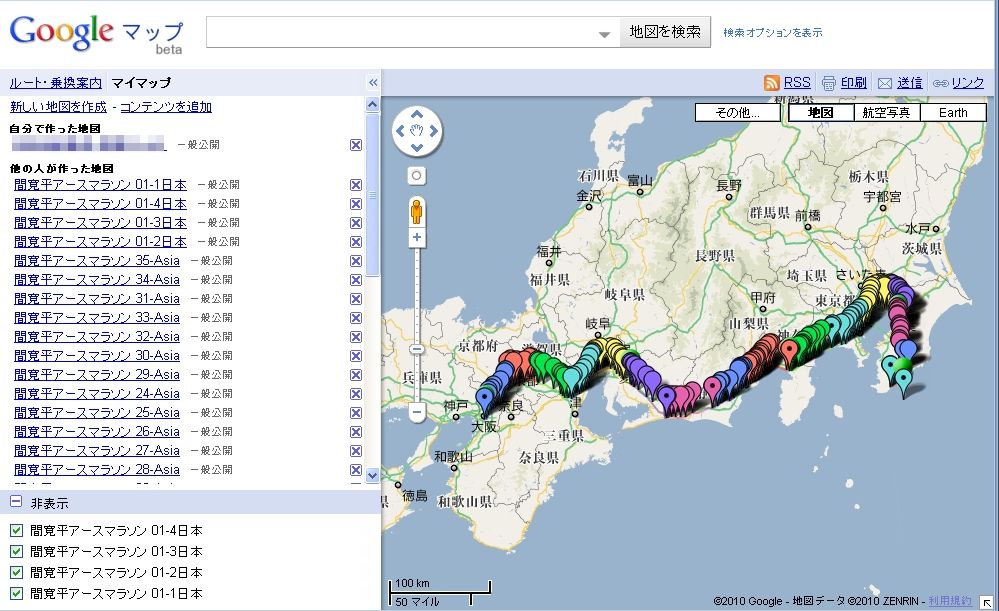Expand the その他... map options menu
Image resolution: width=999 pixels, height=611 pixels.
coord(737,113)
